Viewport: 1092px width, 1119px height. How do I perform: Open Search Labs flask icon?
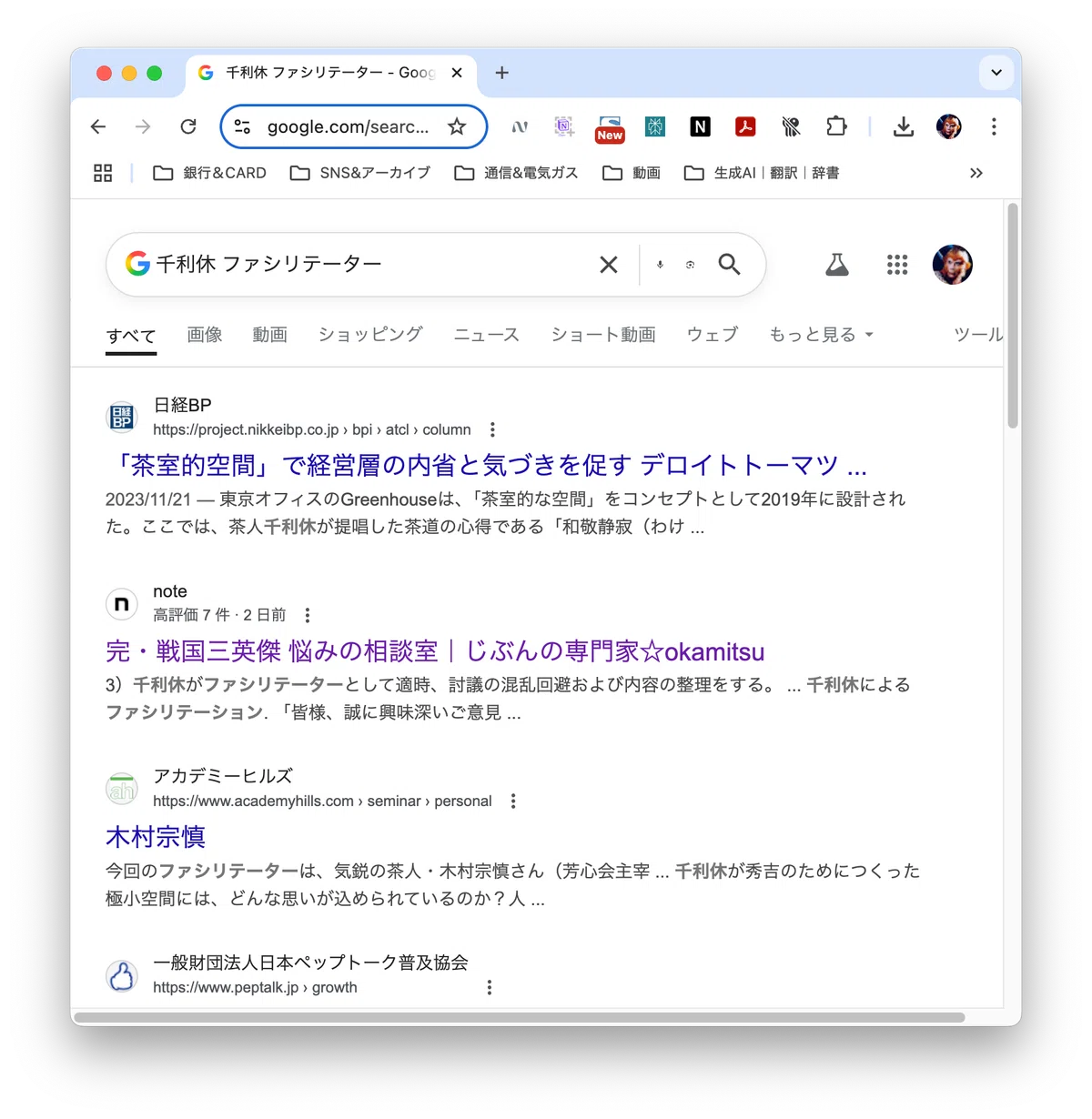(837, 265)
